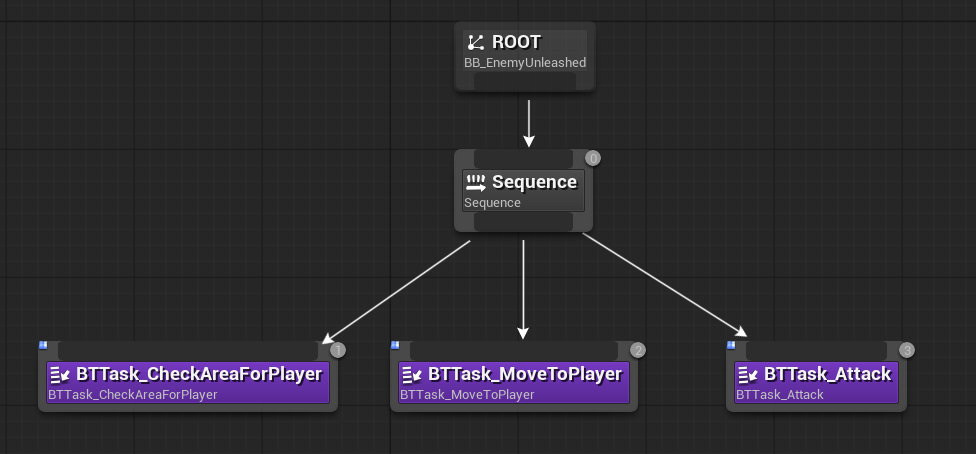Click the top input pin of BTTask_Attack
The image size is (976, 454).
pos(816,350)
